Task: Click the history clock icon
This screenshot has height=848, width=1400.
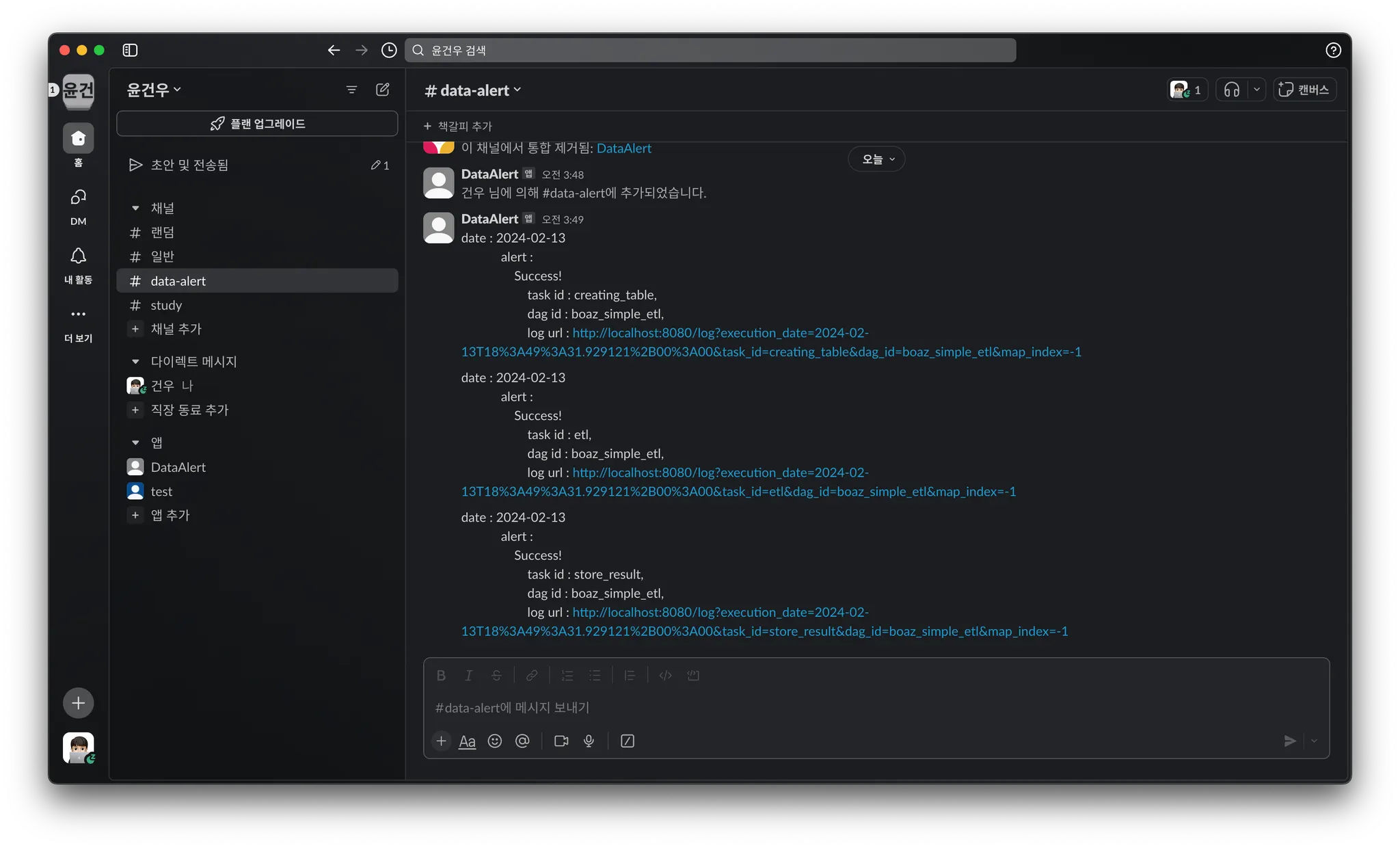Action: pos(389,50)
